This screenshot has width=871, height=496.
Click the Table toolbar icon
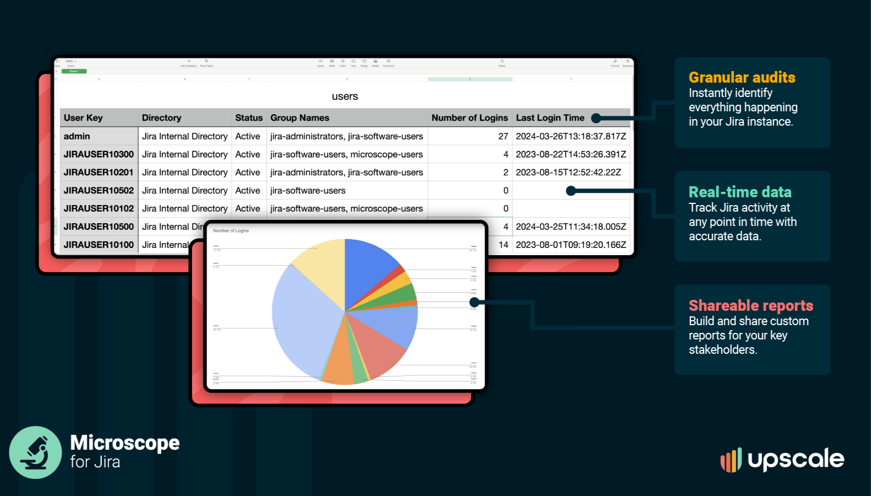click(x=332, y=63)
